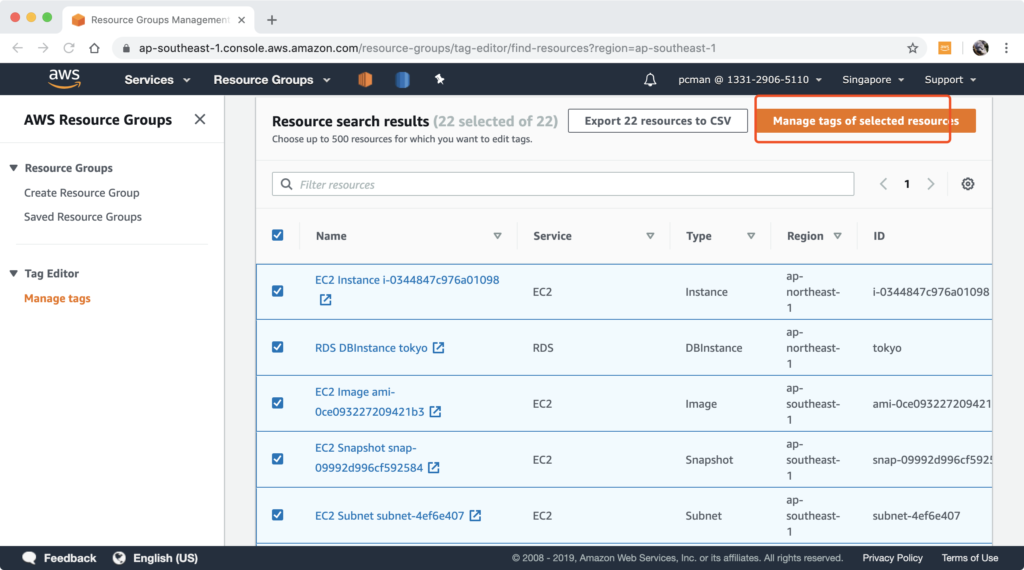Click the language globe icon
Viewport: 1024px width, 570px height.
119,558
